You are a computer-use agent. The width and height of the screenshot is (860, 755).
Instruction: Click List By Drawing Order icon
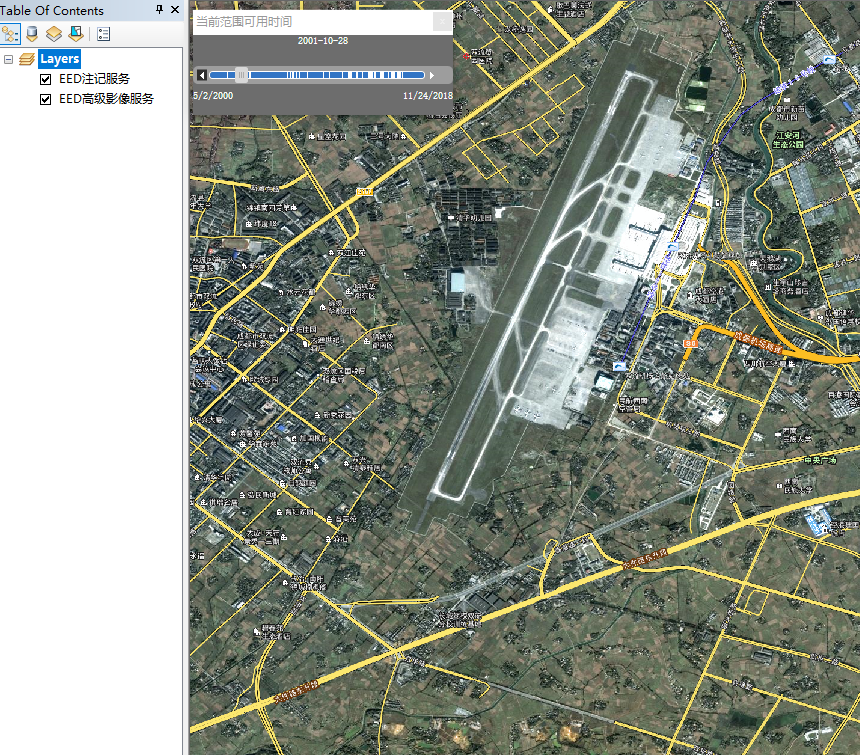[10, 34]
